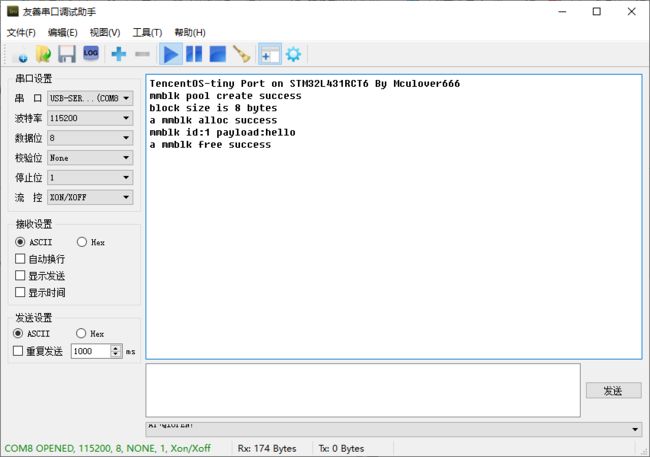Click the new file toolbar icon

click(21, 54)
